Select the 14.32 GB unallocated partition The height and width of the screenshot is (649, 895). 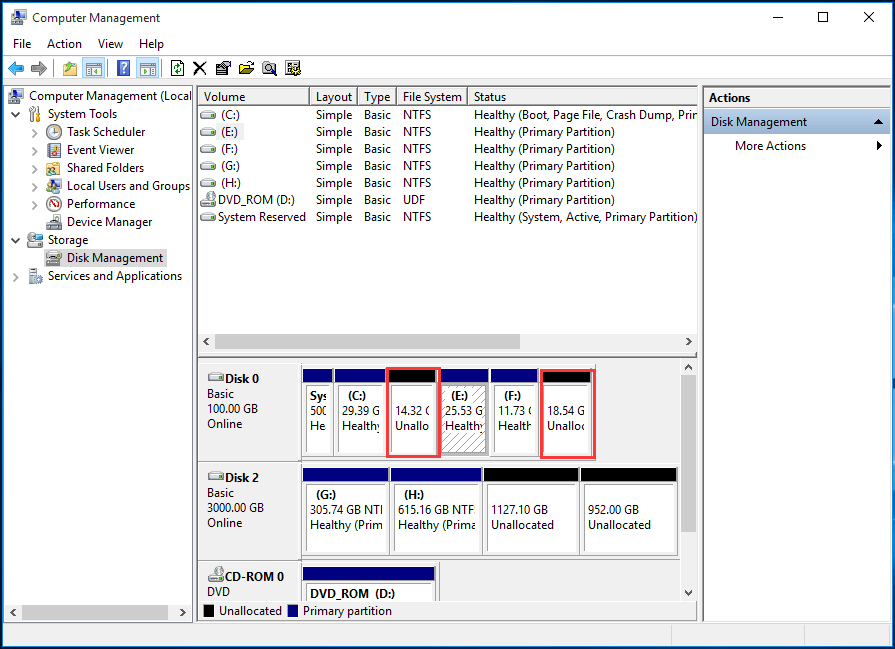(413, 412)
